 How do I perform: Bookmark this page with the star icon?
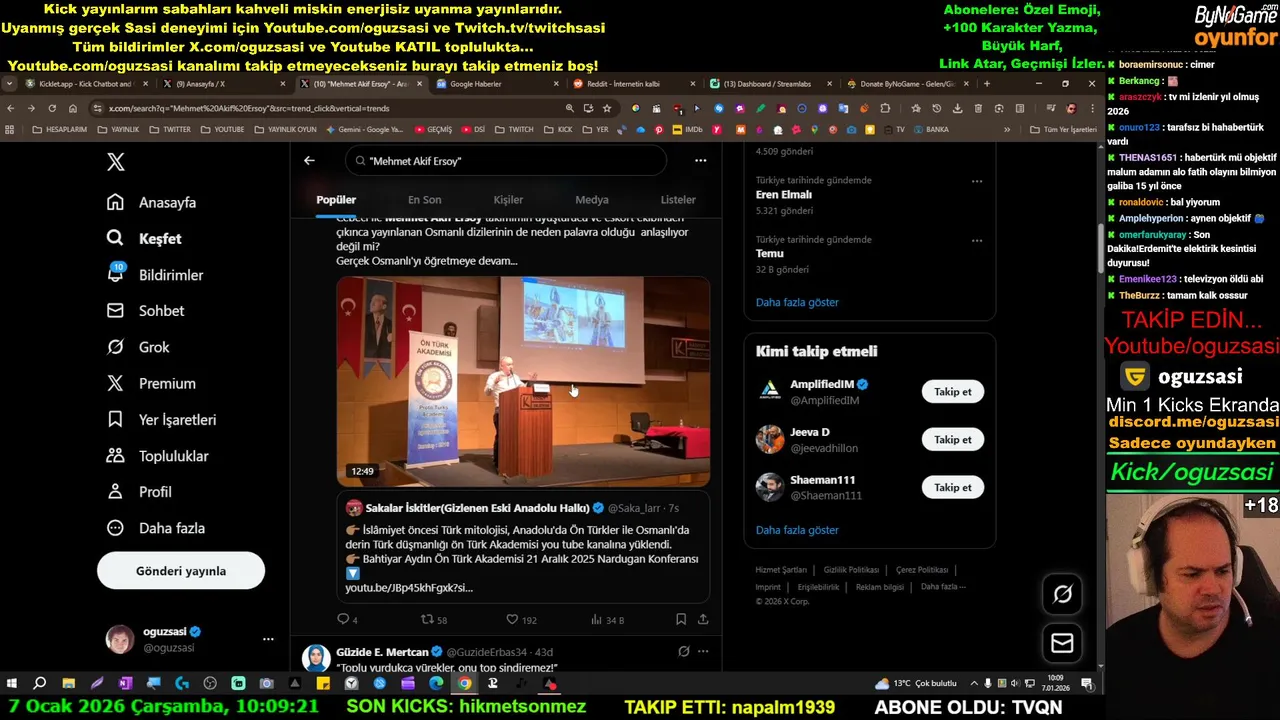[x=606, y=108]
